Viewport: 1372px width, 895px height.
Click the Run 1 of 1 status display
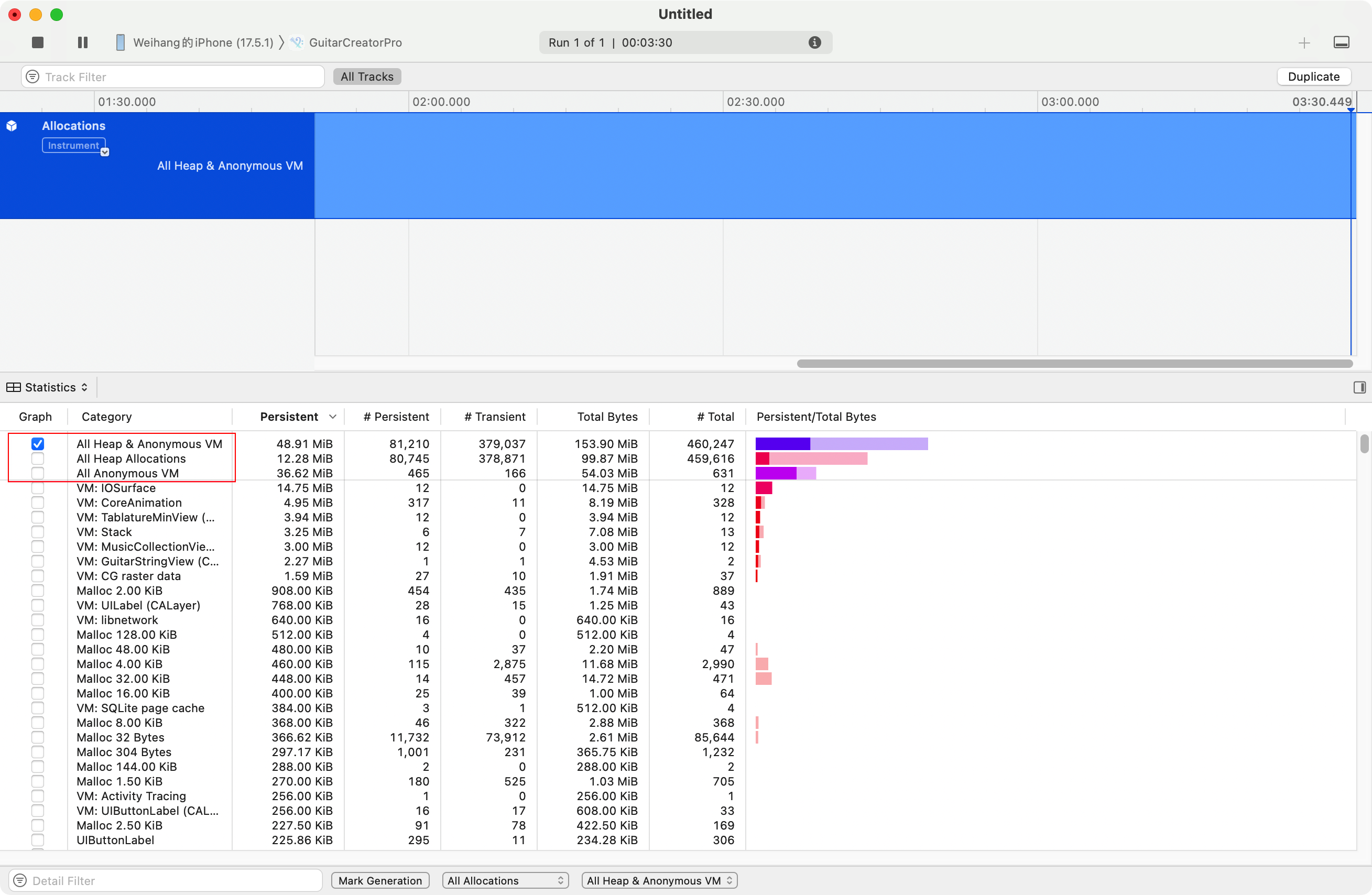[685, 42]
